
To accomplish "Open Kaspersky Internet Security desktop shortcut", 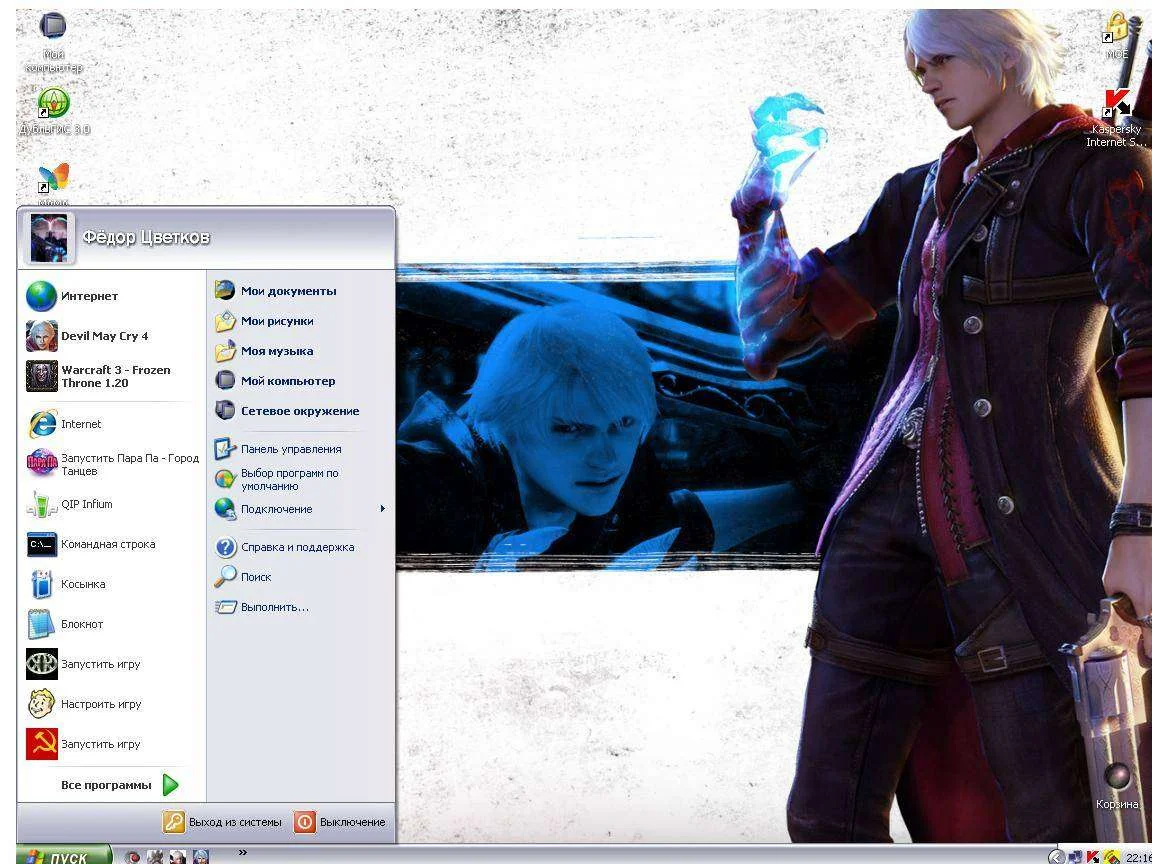I will [1117, 118].
